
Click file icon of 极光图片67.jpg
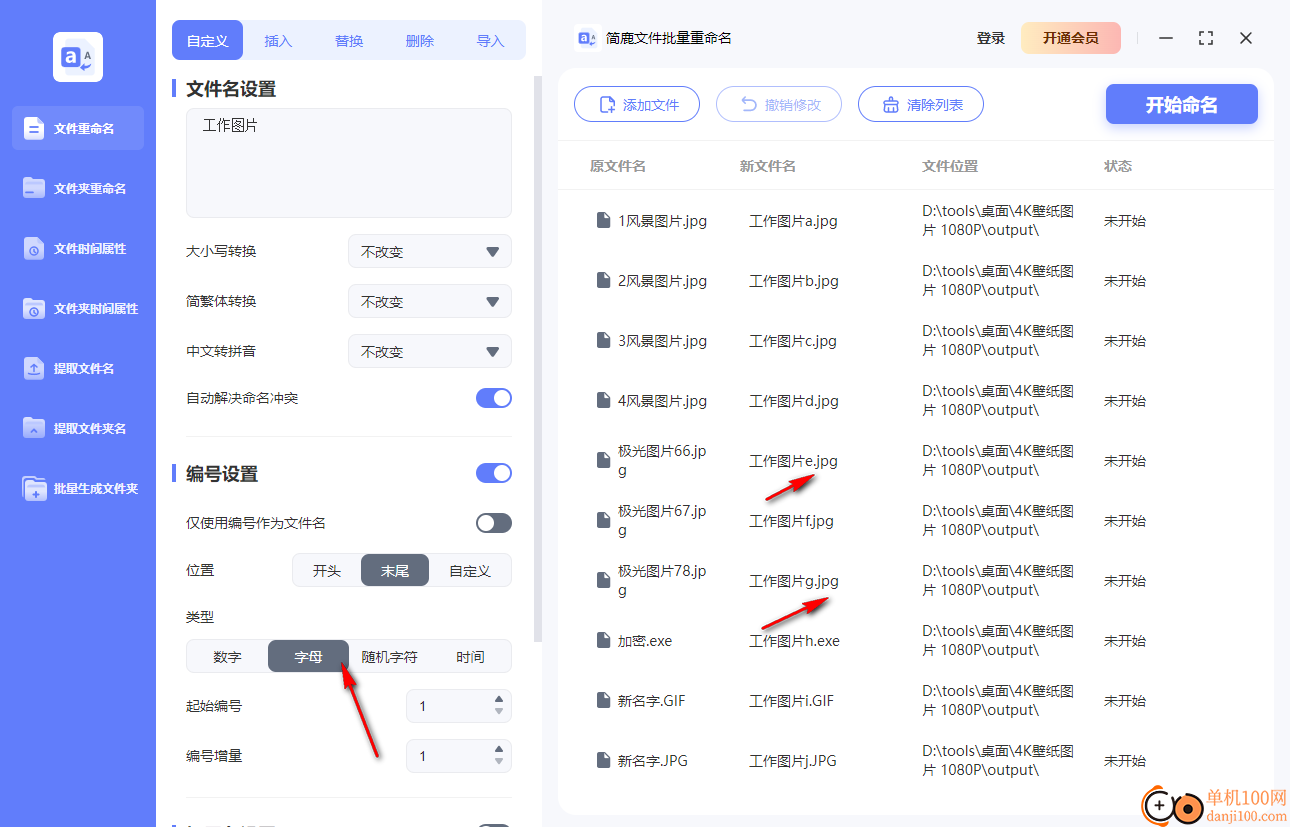coord(603,520)
